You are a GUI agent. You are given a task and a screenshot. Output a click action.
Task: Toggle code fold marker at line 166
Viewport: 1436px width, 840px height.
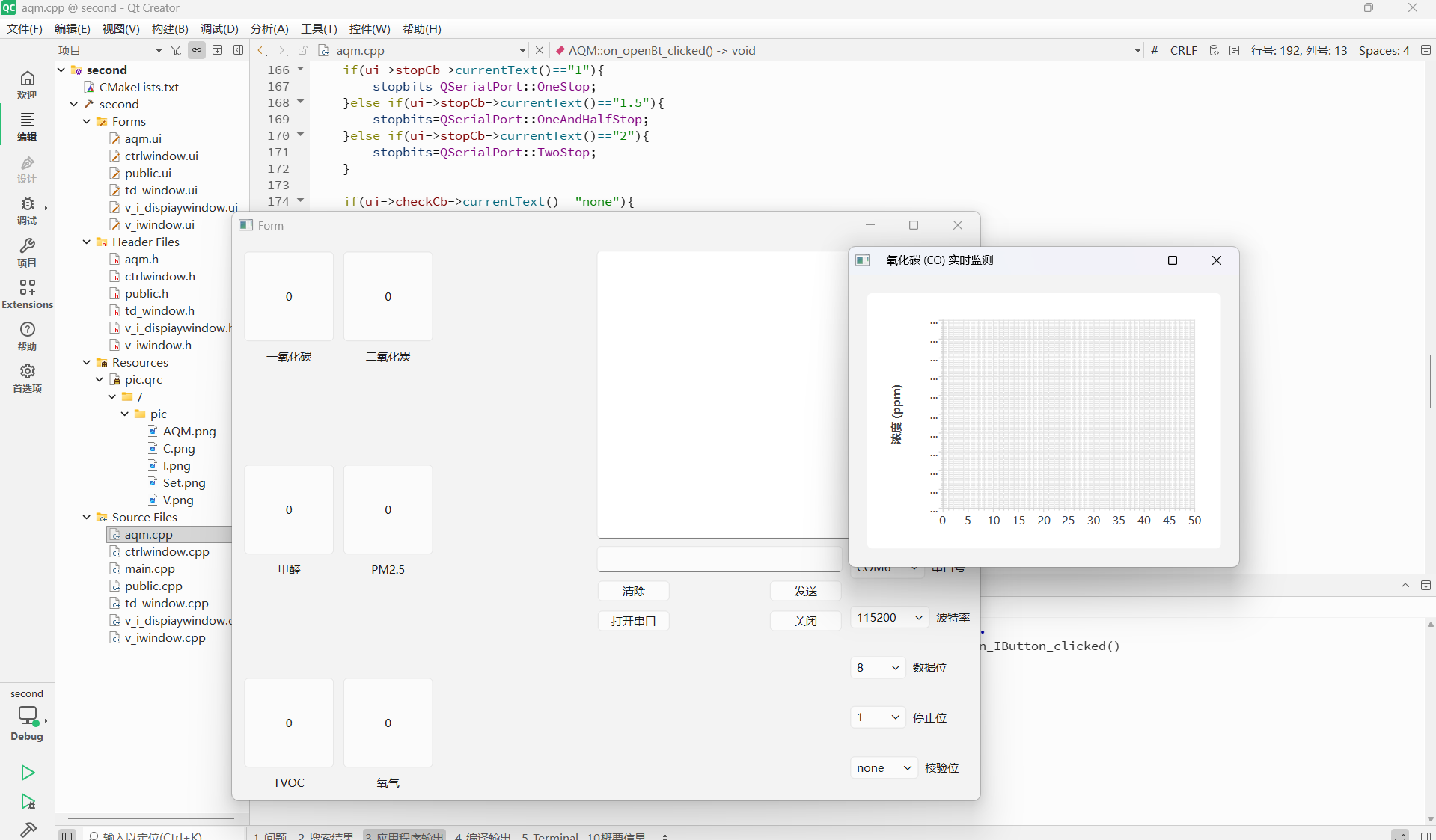click(x=301, y=69)
